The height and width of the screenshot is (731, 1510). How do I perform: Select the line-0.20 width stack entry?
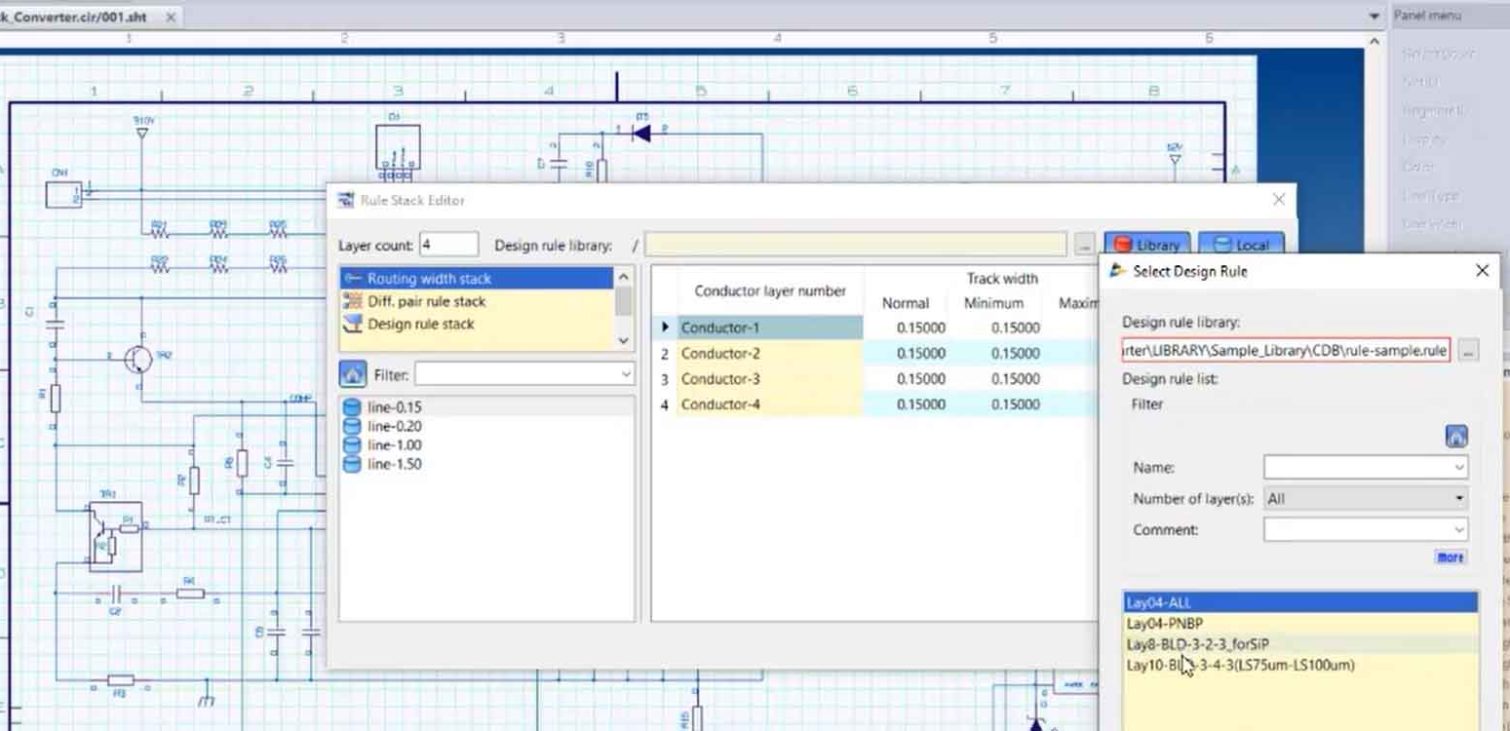click(x=394, y=426)
